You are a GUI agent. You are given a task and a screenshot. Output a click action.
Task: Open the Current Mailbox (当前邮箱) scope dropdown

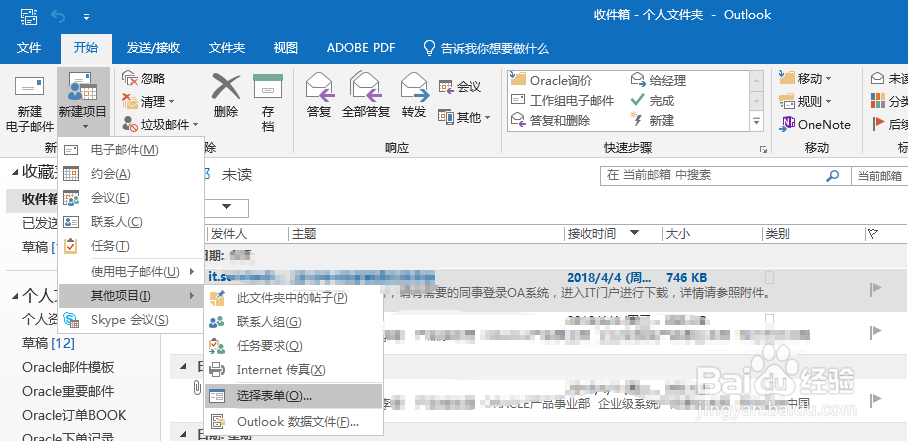[879, 176]
